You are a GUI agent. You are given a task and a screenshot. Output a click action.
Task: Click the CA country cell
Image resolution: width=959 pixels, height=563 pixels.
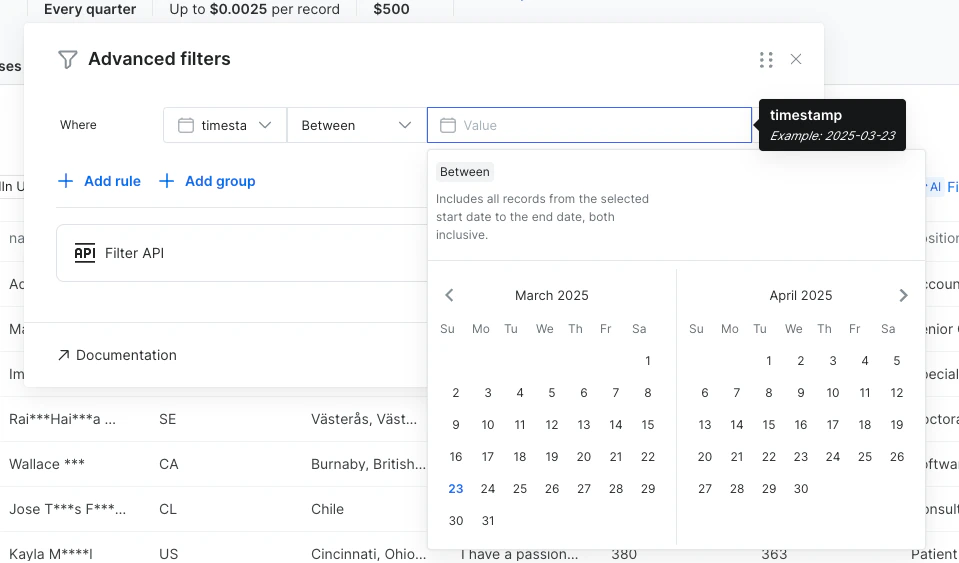pos(169,464)
